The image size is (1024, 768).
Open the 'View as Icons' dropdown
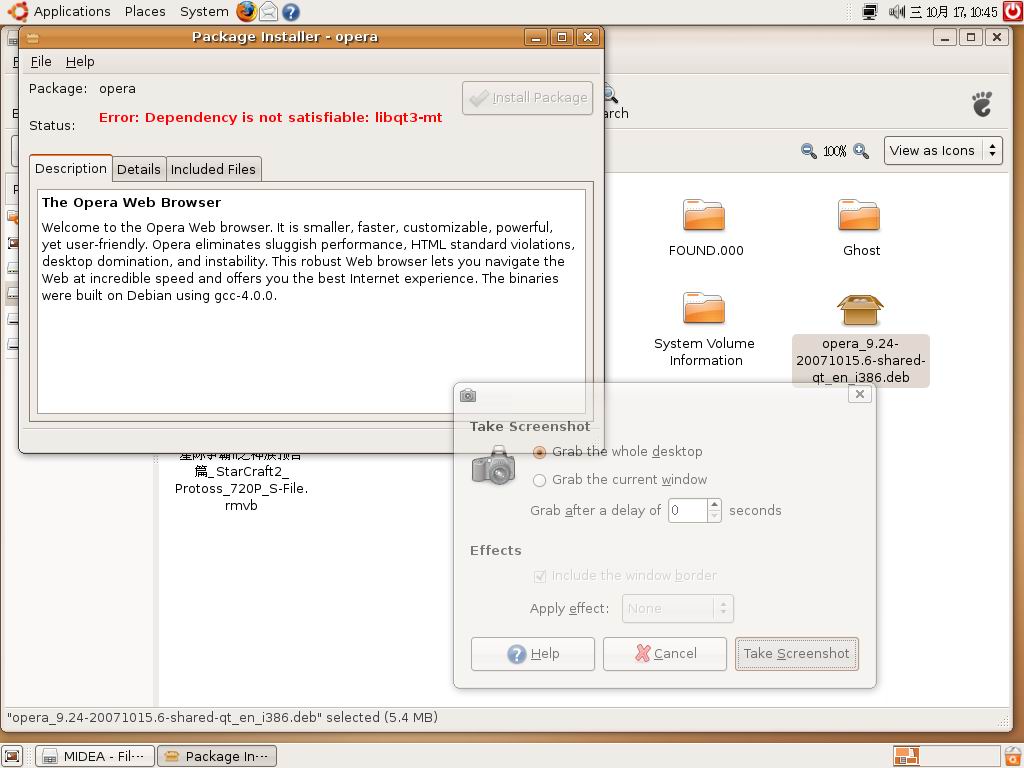coord(943,151)
